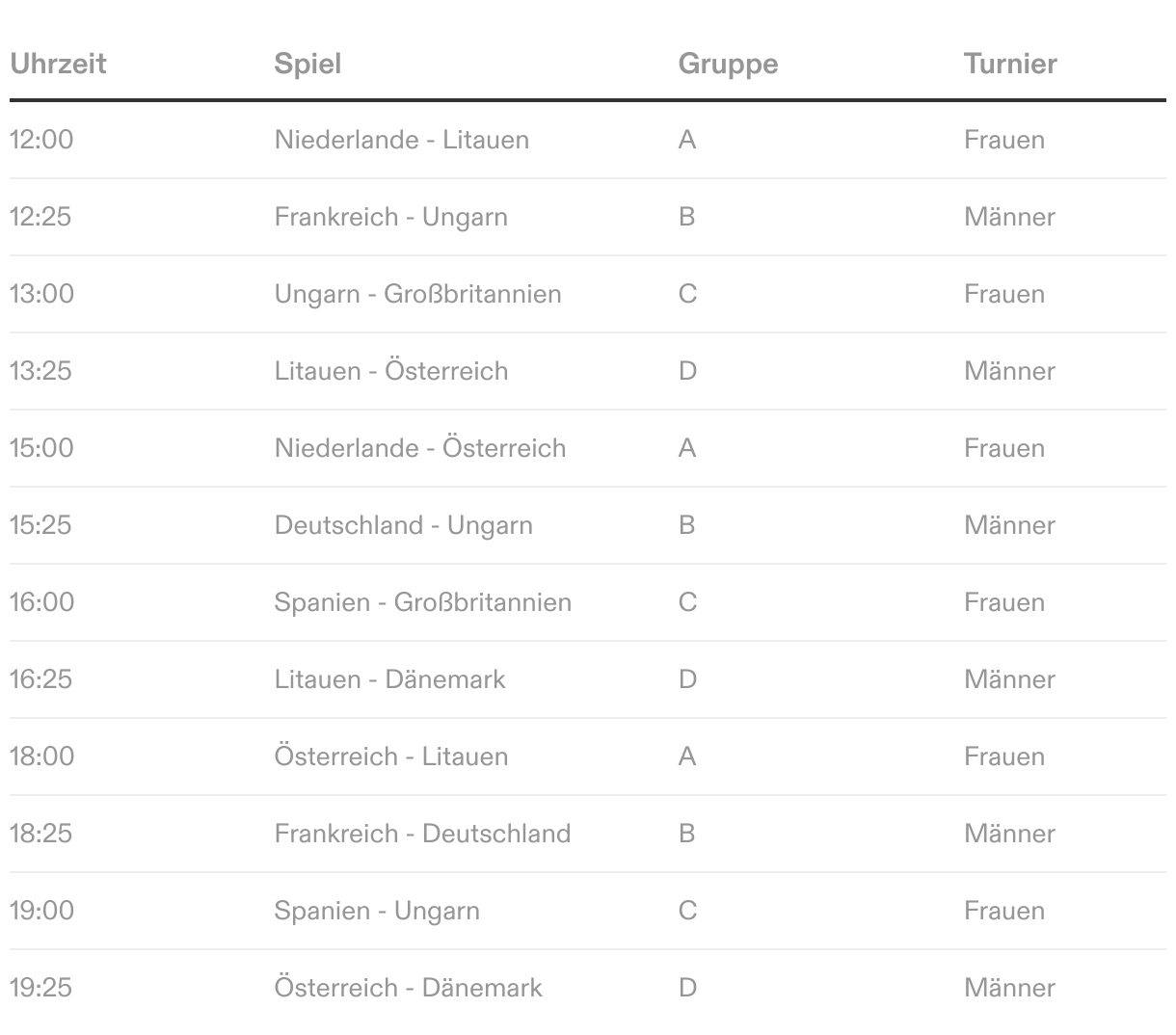The height and width of the screenshot is (1035, 1176).
Task: Click the 12:00 time cell
Action: pyautogui.click(x=41, y=140)
